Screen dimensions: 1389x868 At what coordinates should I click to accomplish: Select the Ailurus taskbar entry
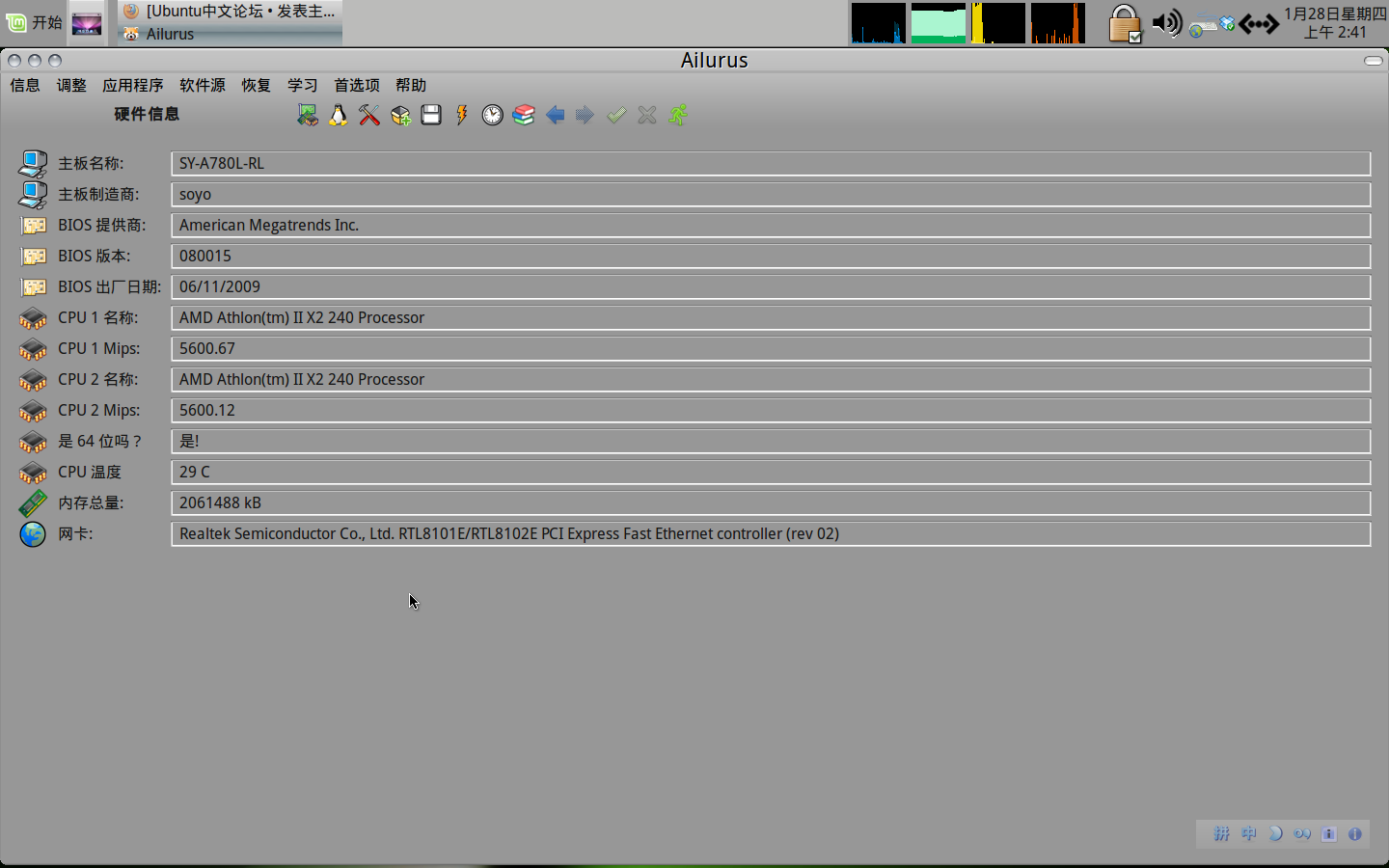coord(230,34)
